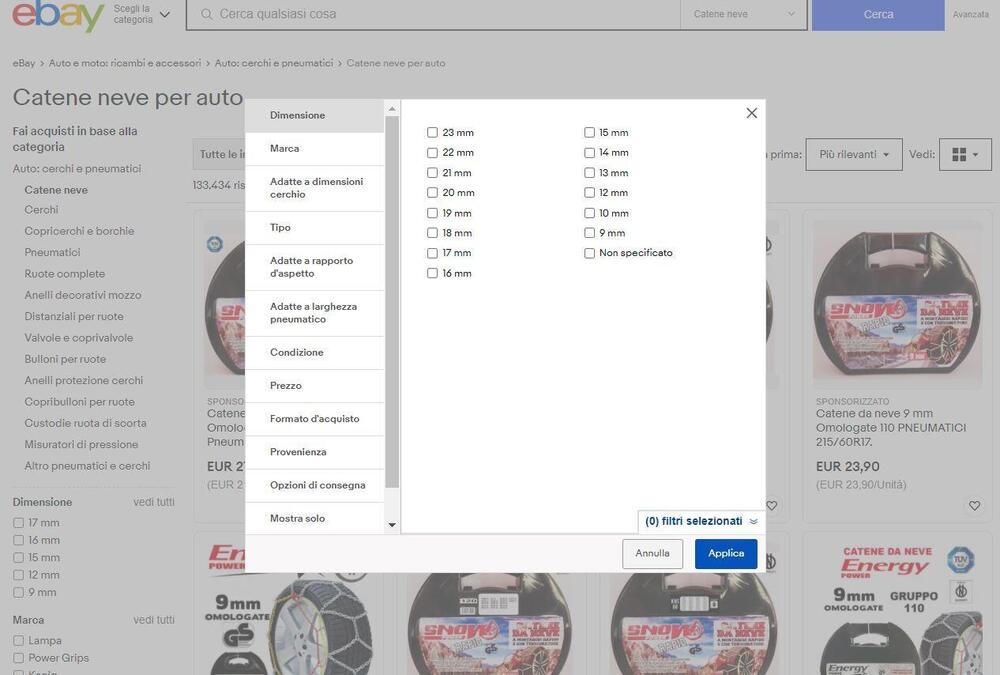Check the 23 mm checkbox
The image size is (1000, 675).
[x=432, y=132]
